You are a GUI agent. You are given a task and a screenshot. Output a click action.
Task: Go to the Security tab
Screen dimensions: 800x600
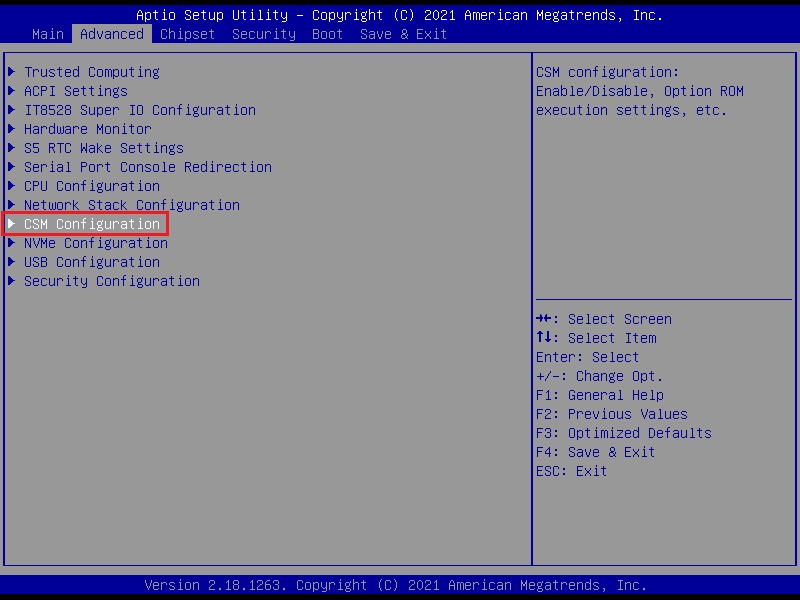point(263,34)
